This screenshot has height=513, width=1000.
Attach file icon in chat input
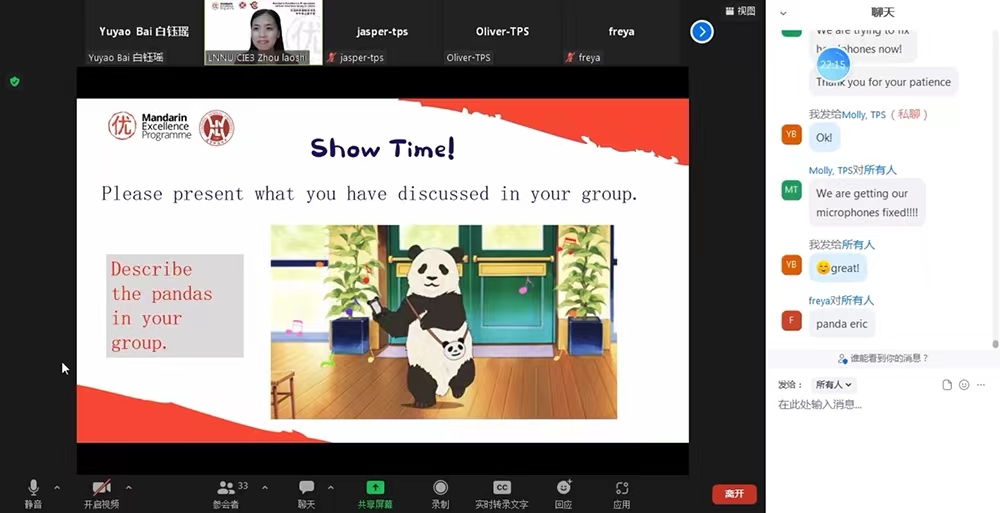pyautogui.click(x=947, y=385)
